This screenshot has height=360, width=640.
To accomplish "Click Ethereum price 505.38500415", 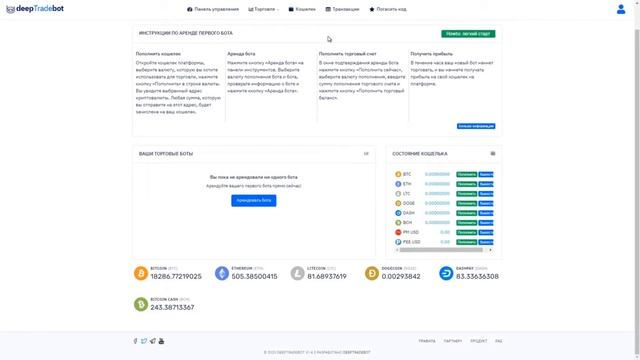I will 254,277.
